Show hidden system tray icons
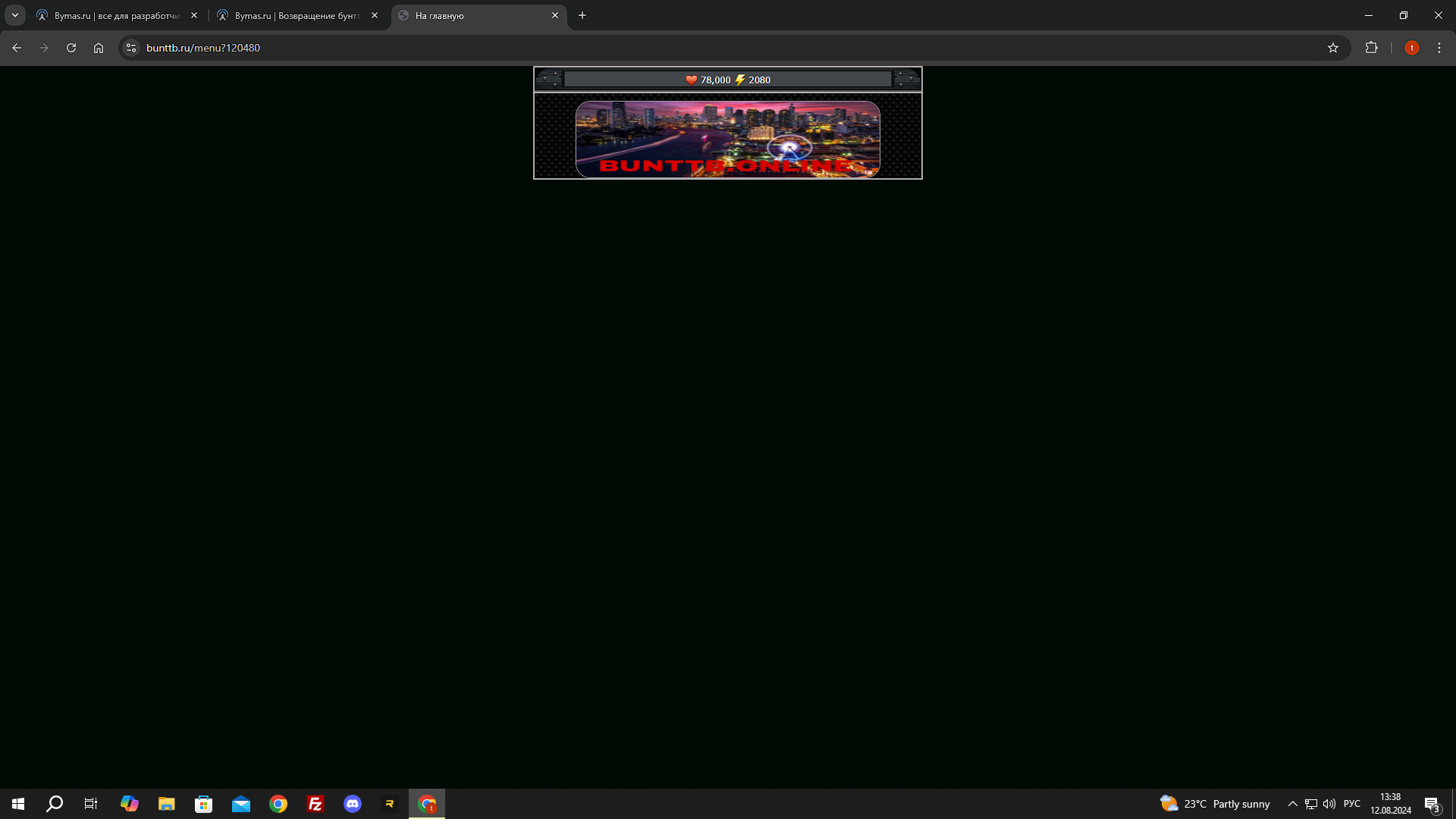Viewport: 1456px width, 819px height. (1293, 804)
